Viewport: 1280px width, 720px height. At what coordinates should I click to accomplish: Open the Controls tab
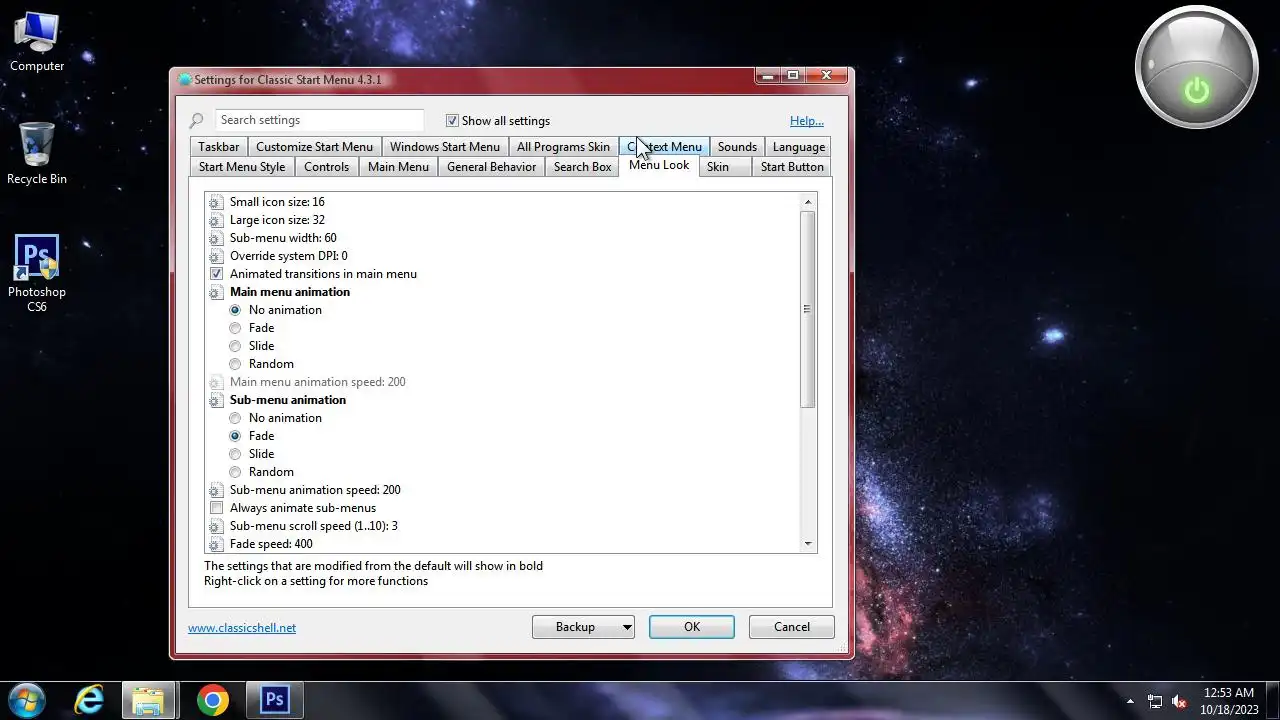tap(327, 167)
